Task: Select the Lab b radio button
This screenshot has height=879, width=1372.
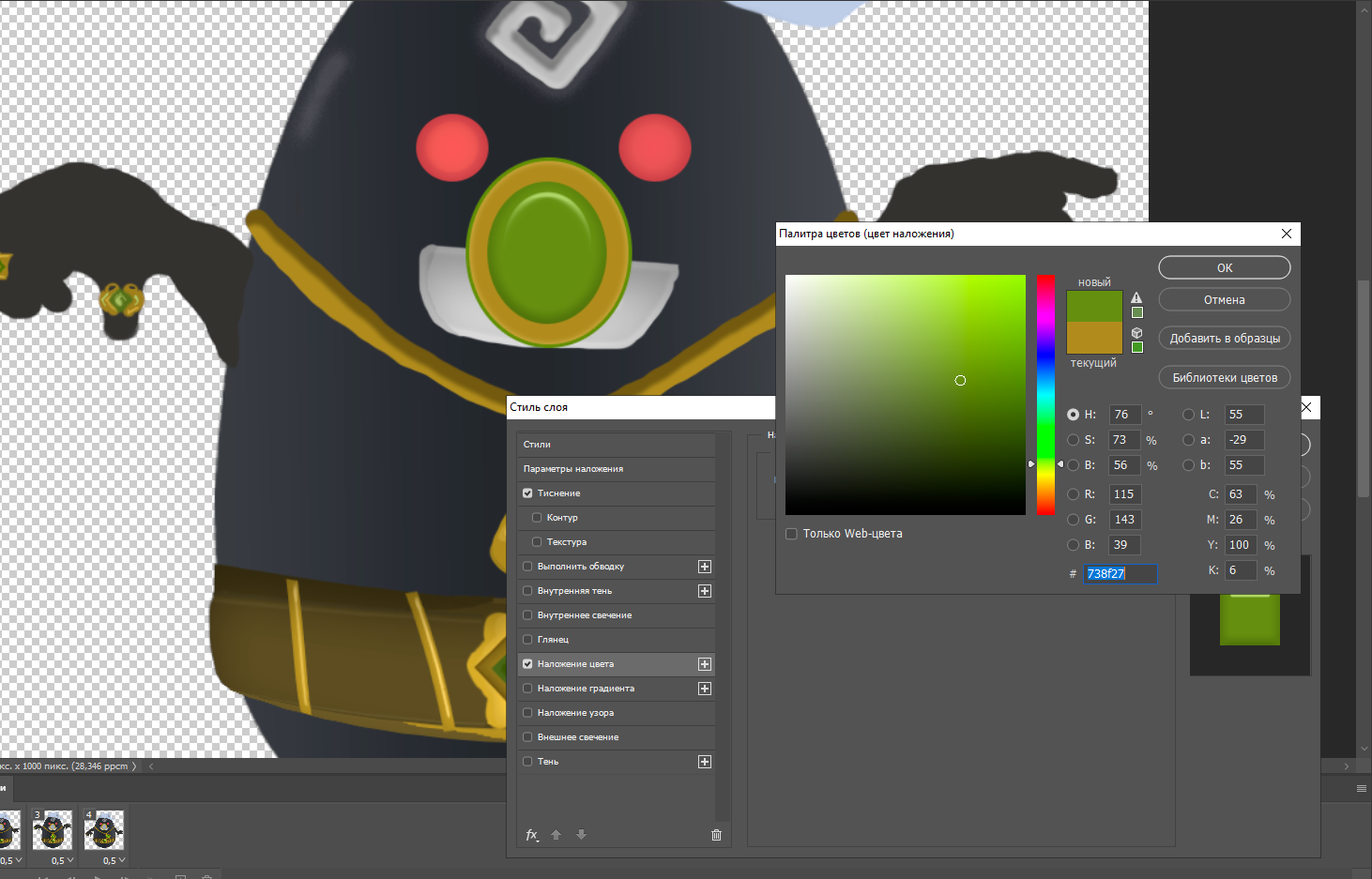Action: (1188, 465)
